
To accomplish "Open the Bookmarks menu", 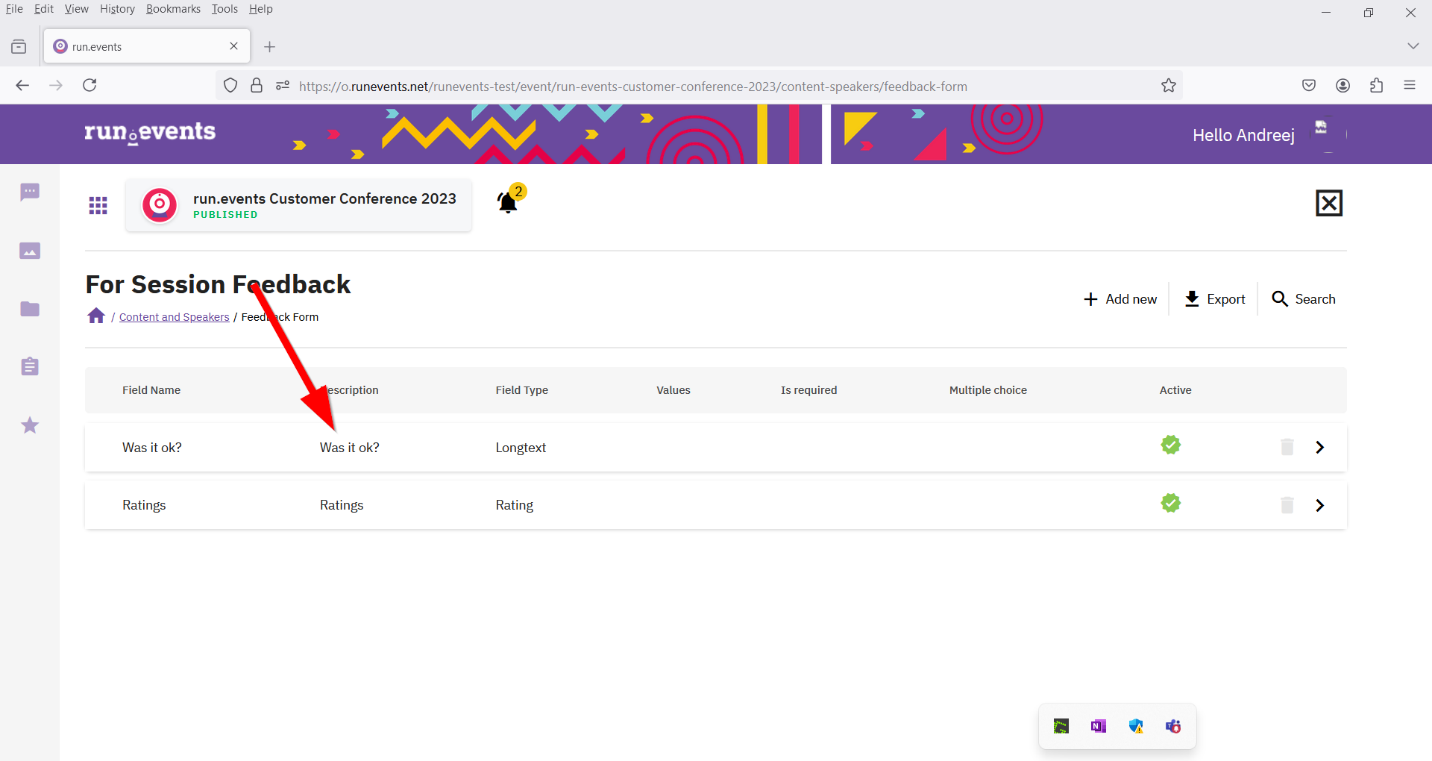I will coord(174,9).
